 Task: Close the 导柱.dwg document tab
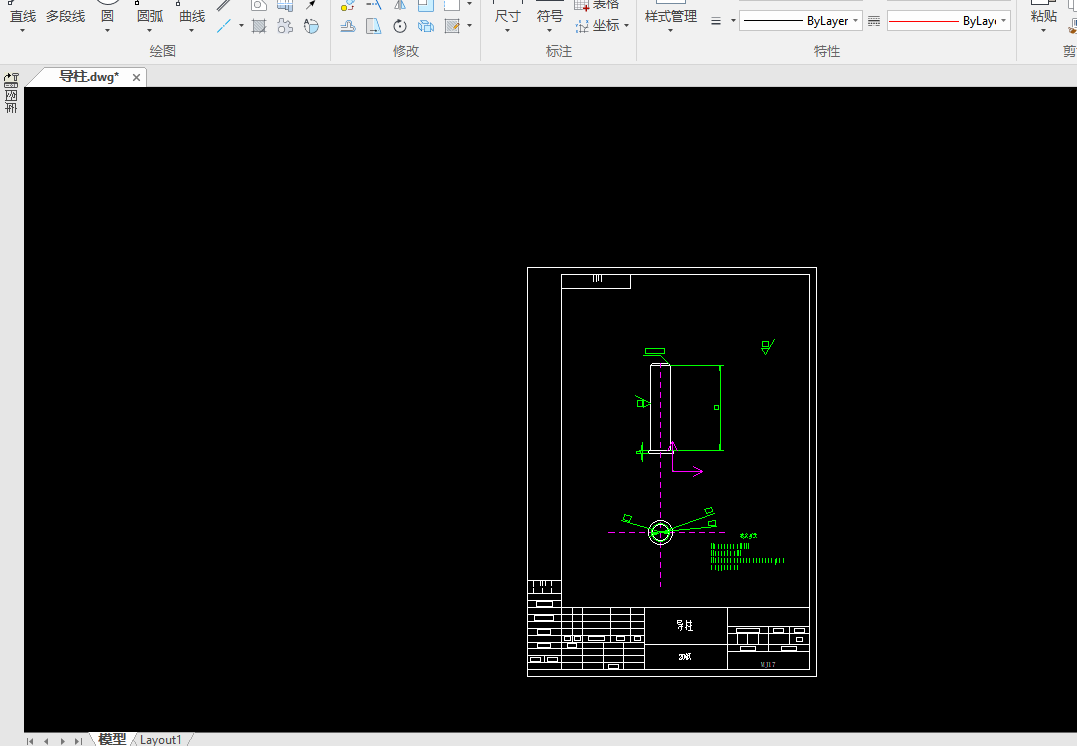[x=135, y=77]
